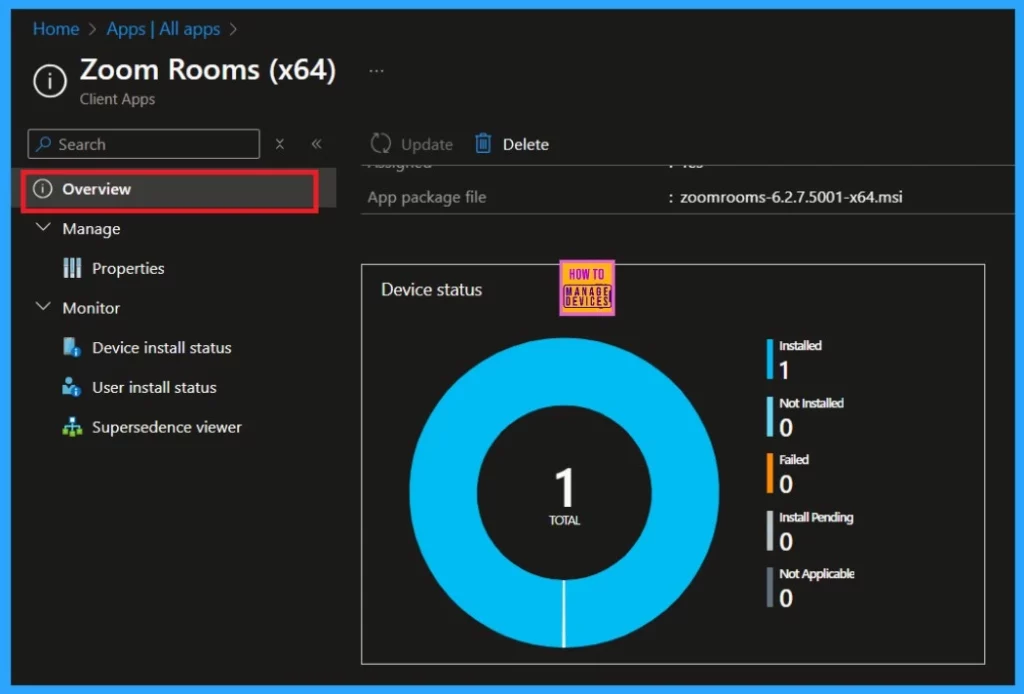Click the User install status icon
Screen dimensions: 1024x694
click(72, 387)
